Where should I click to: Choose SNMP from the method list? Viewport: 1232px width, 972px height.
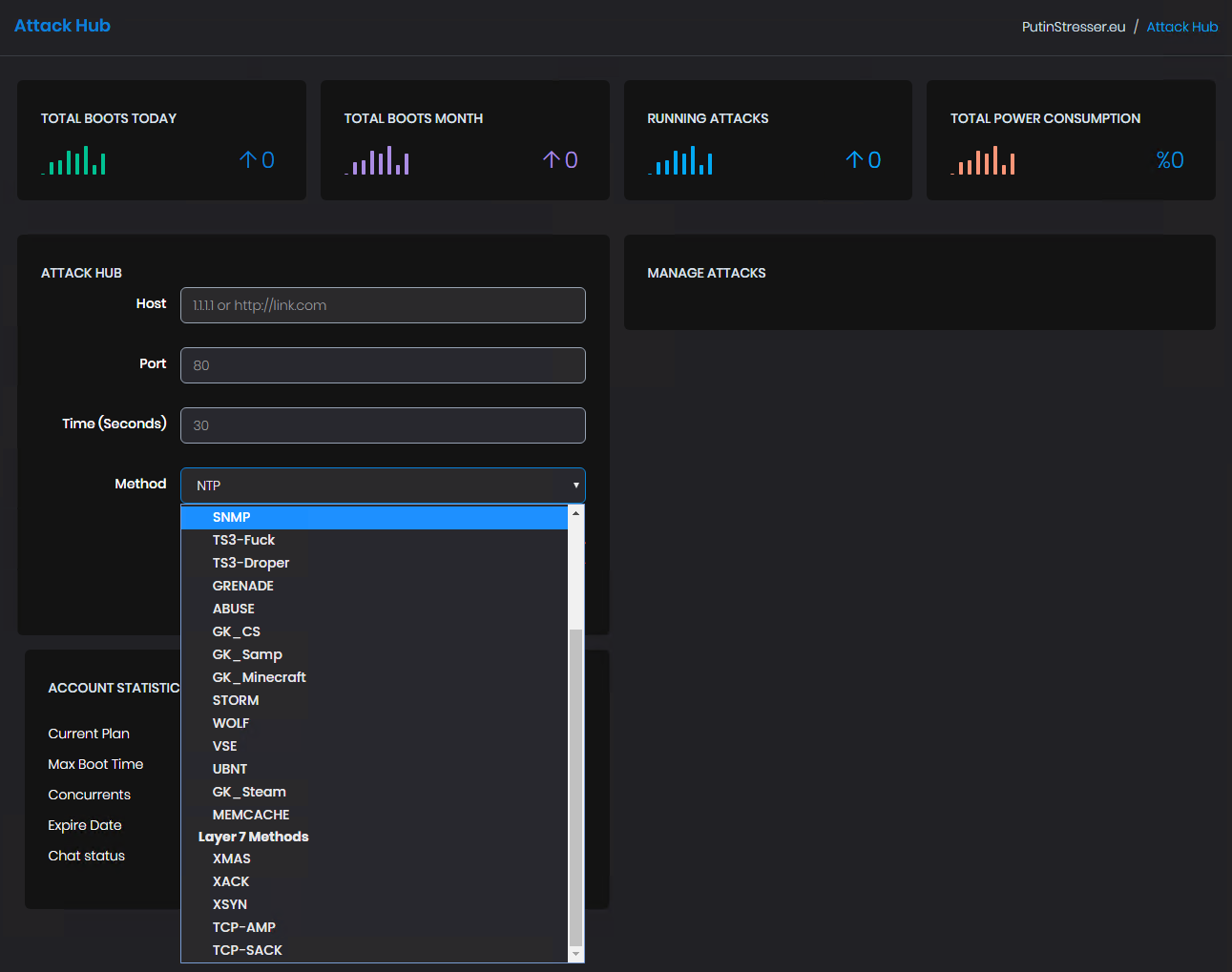(374, 517)
